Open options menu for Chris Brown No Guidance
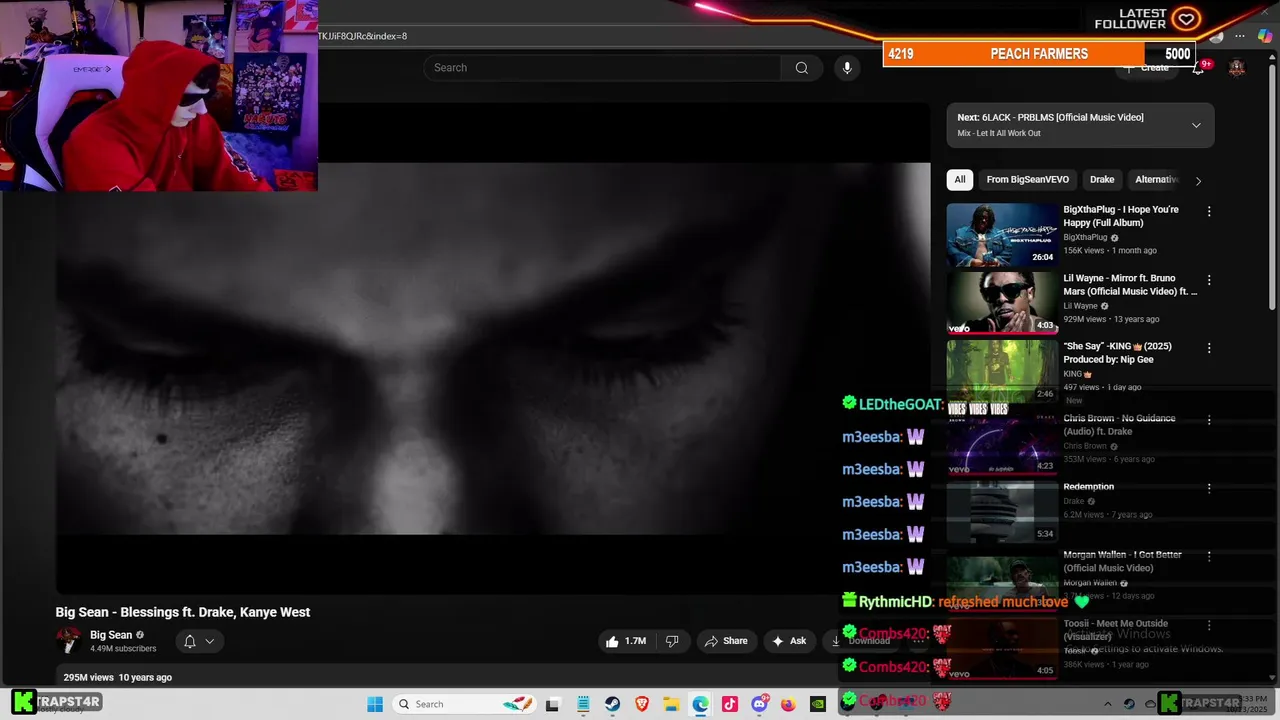This screenshot has width=1280, height=720. coord(1209,420)
